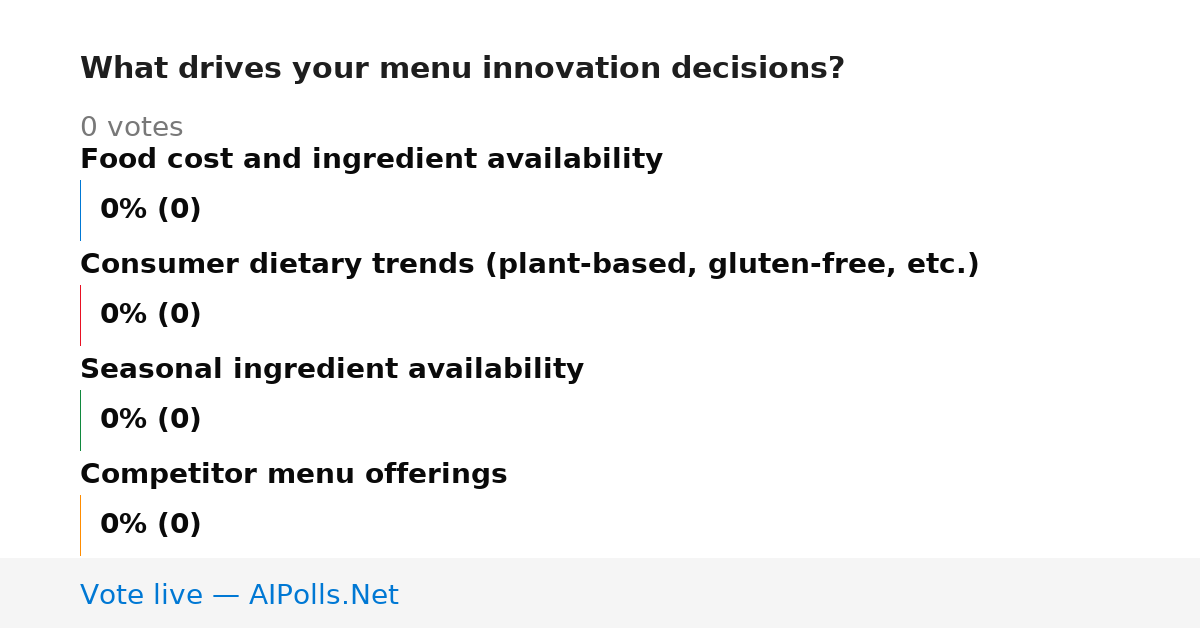1200x628 pixels.
Task: Click the orange bar under Competitor menu offerings
Action: click(80, 525)
